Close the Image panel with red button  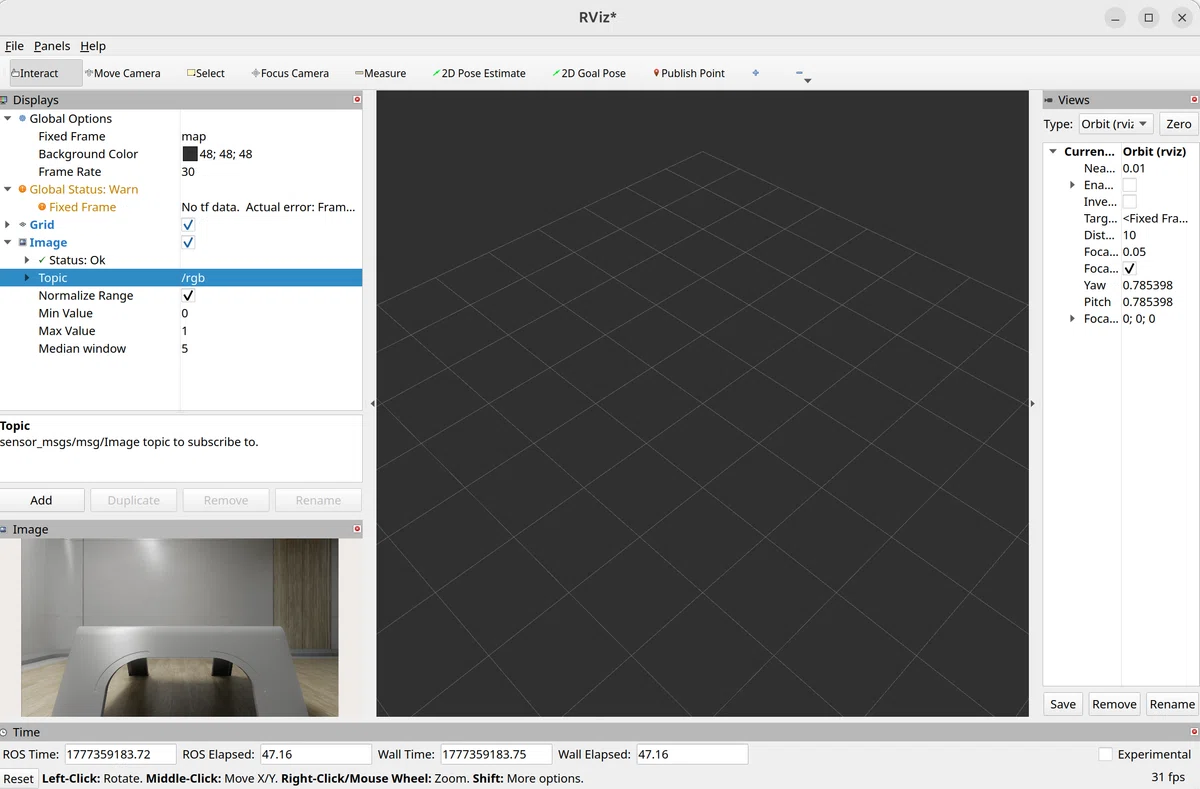[x=357, y=529]
